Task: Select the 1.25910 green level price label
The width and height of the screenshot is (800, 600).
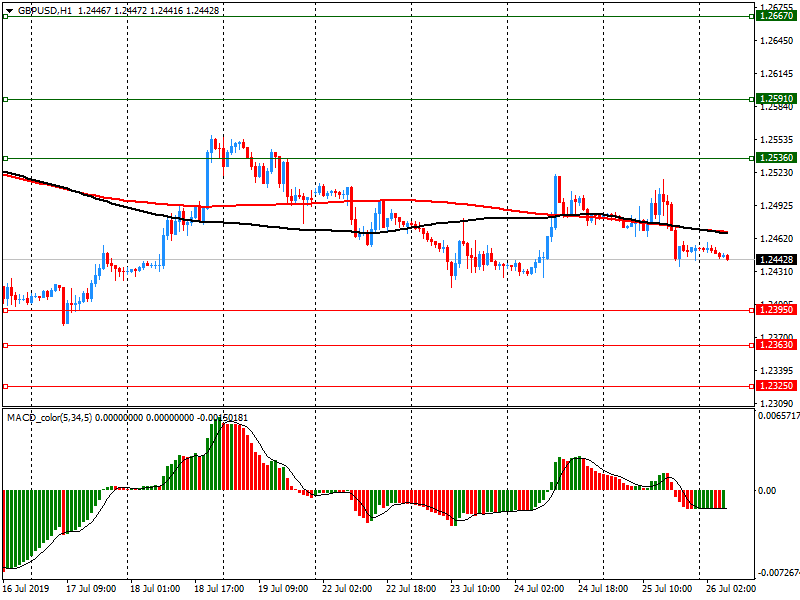Action: click(776, 98)
